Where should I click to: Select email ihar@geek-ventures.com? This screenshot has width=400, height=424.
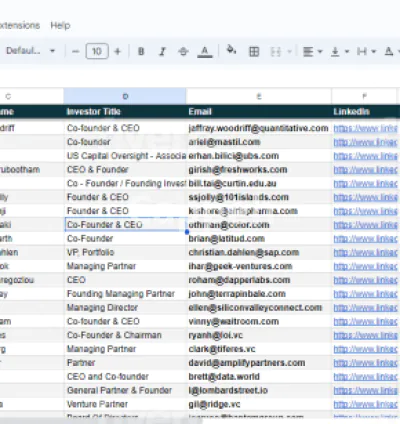tap(259, 266)
